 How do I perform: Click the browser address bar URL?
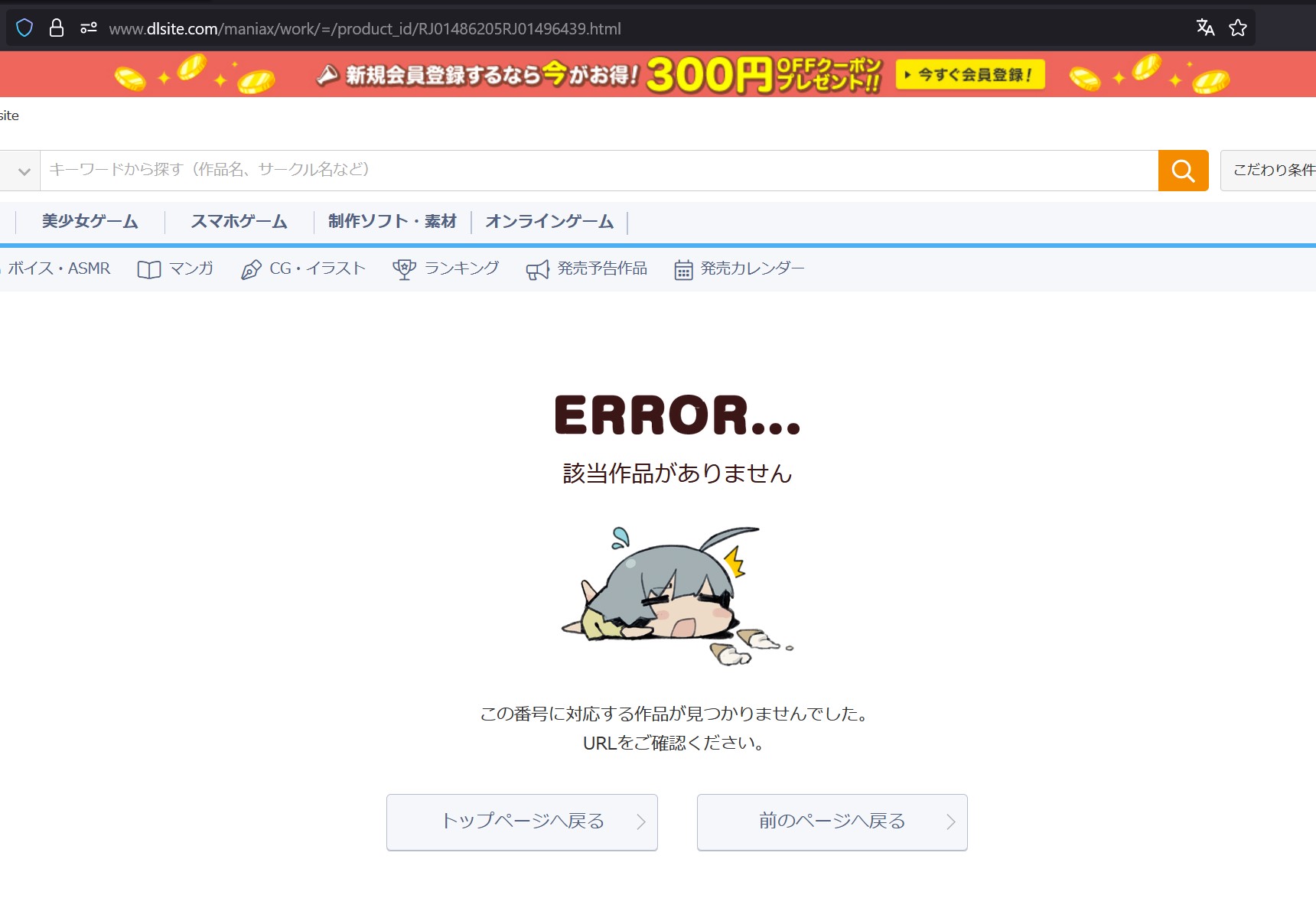click(x=365, y=29)
